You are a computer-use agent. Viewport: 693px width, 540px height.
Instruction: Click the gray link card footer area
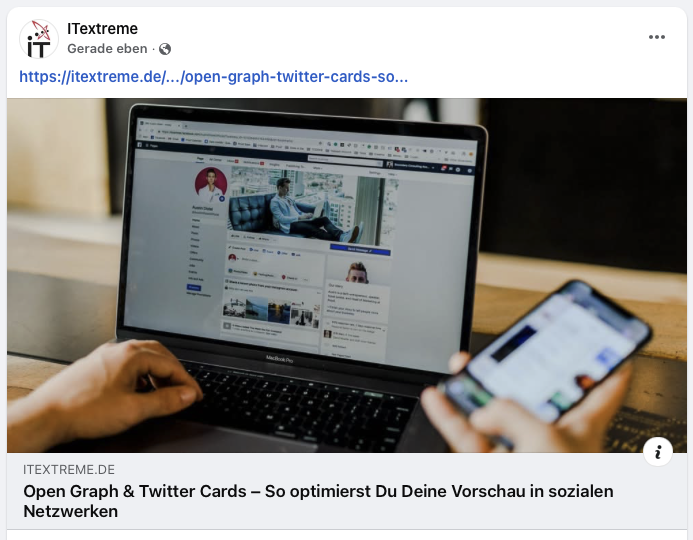click(347, 491)
